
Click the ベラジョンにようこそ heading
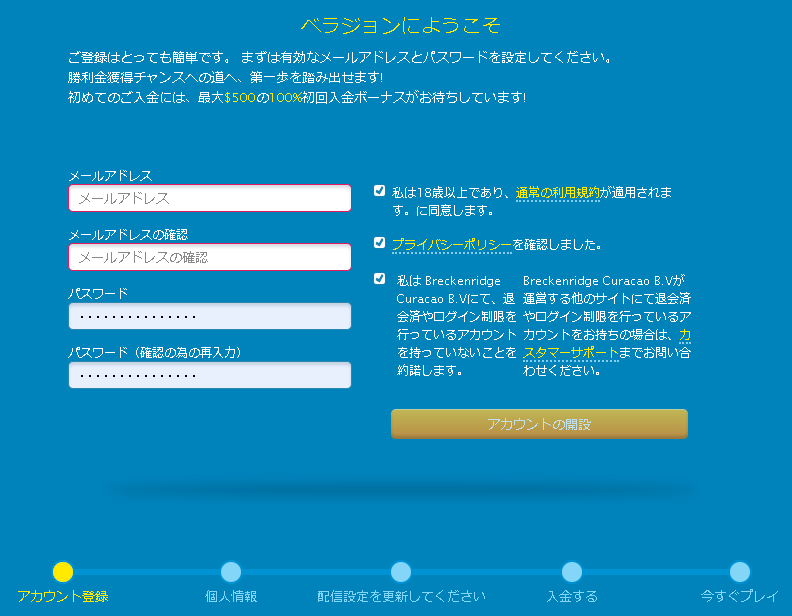(401, 25)
